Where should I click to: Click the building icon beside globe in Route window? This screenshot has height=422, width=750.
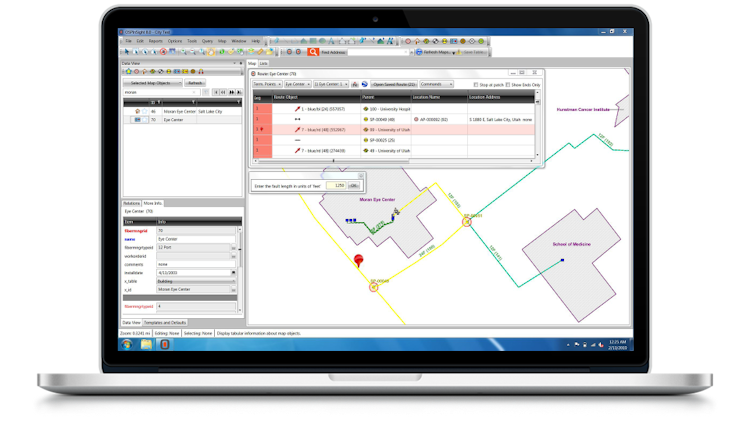click(x=355, y=84)
